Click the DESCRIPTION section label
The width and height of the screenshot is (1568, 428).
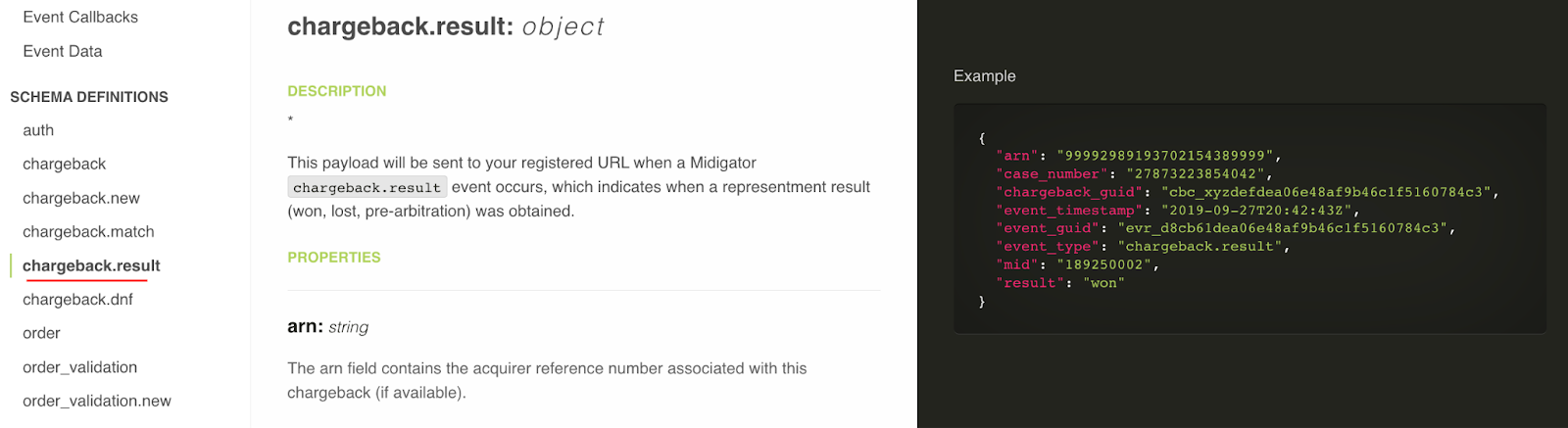click(337, 91)
